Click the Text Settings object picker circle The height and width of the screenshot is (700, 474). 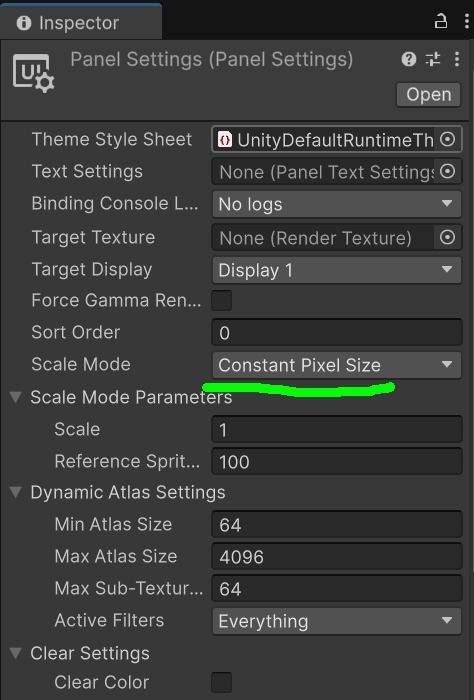(x=447, y=171)
